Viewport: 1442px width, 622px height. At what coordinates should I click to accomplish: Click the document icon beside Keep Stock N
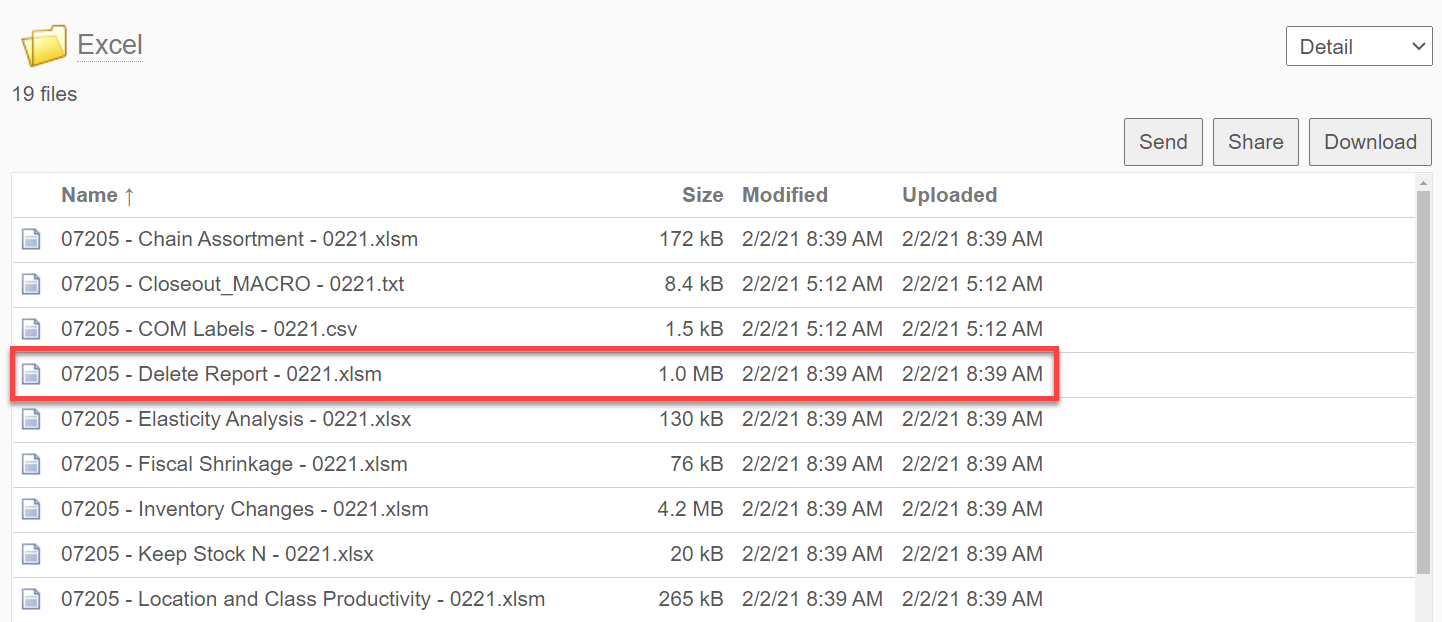click(31, 554)
